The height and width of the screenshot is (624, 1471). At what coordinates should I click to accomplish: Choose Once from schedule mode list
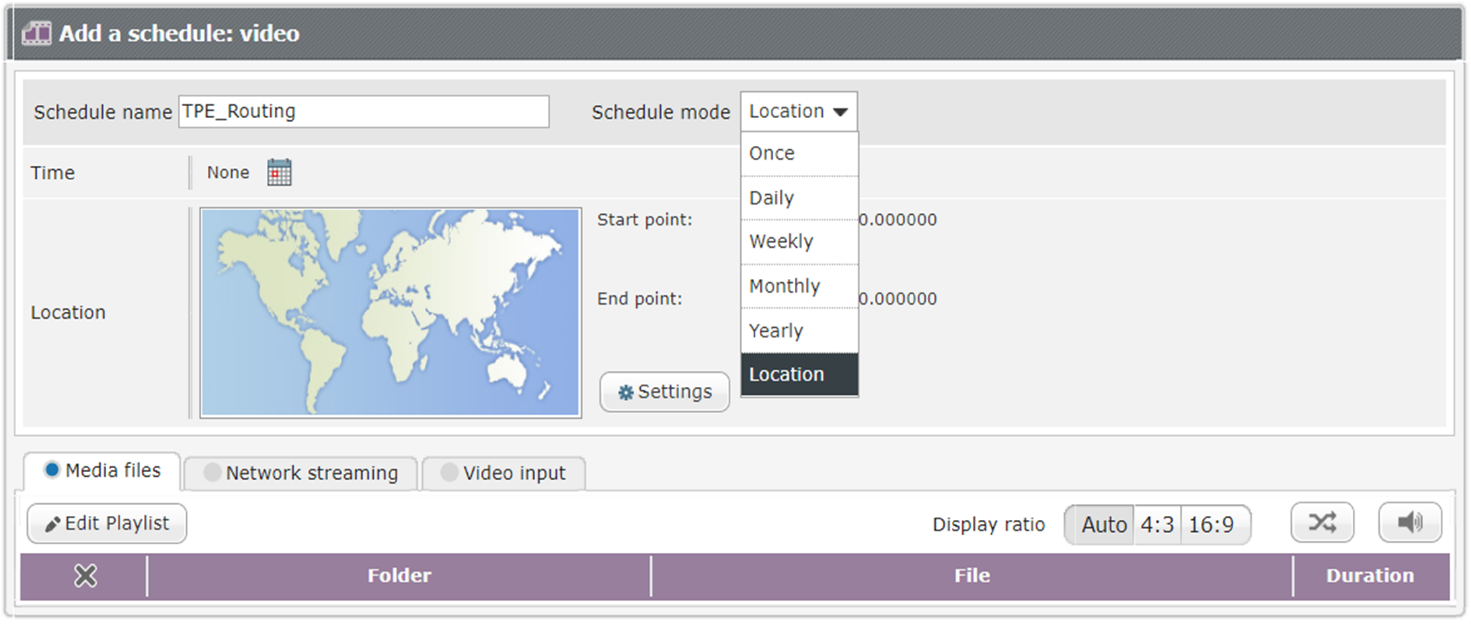799,154
